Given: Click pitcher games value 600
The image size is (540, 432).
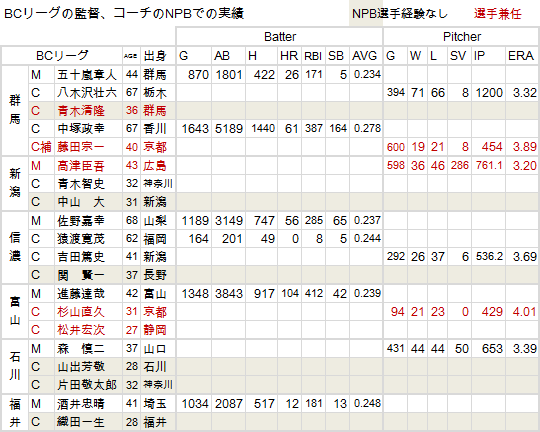Looking at the screenshot, I should pos(396,147).
